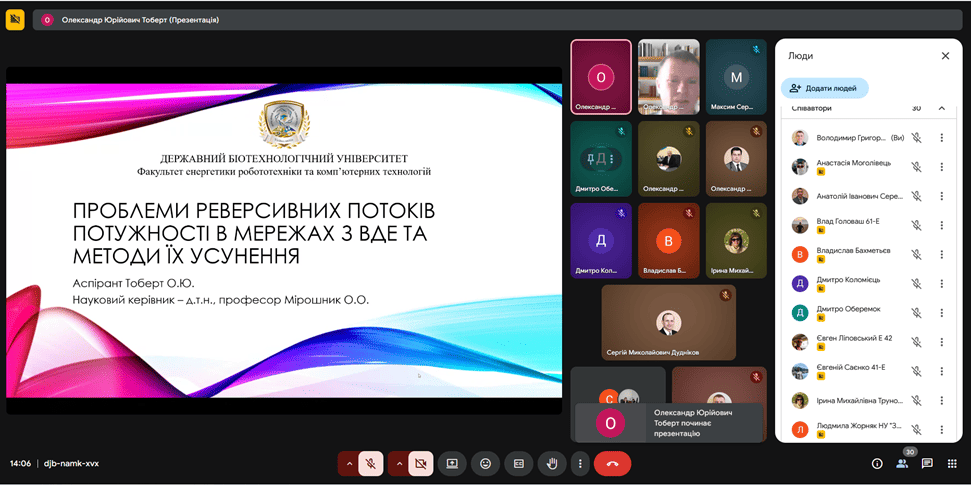Click the red leave call button
The height and width of the screenshot is (485, 971).
coord(612,463)
